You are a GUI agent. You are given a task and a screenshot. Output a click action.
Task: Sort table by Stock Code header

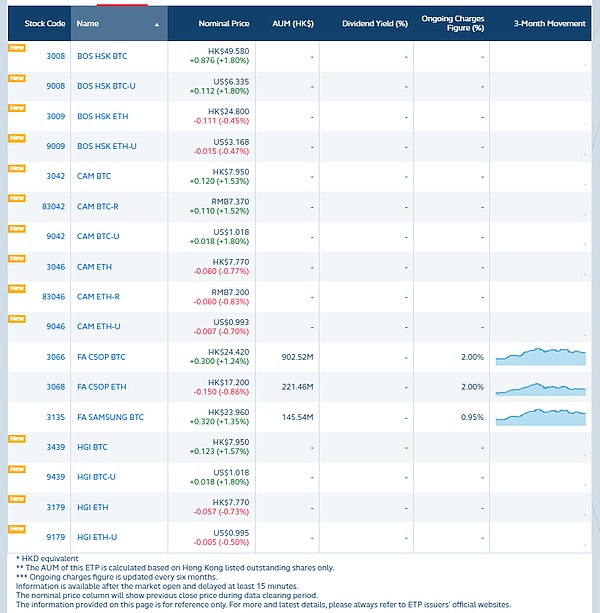pos(38,22)
